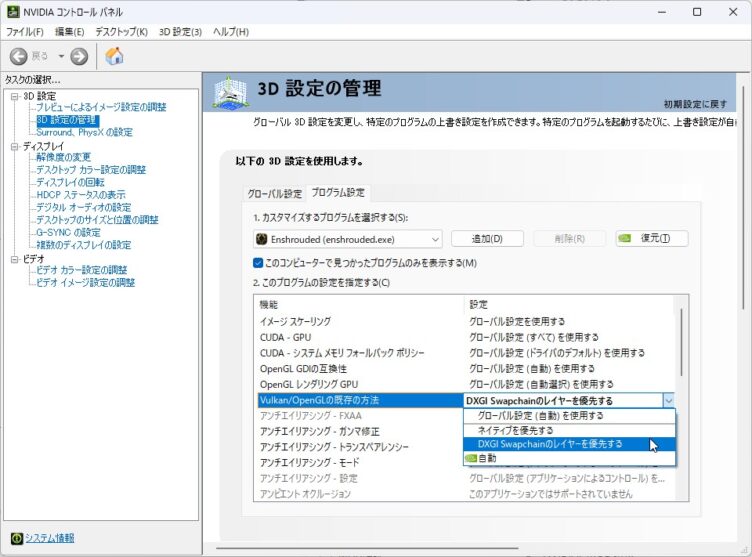
Task: Choose 自動 option in dropdown list
Action: [x=569, y=458]
